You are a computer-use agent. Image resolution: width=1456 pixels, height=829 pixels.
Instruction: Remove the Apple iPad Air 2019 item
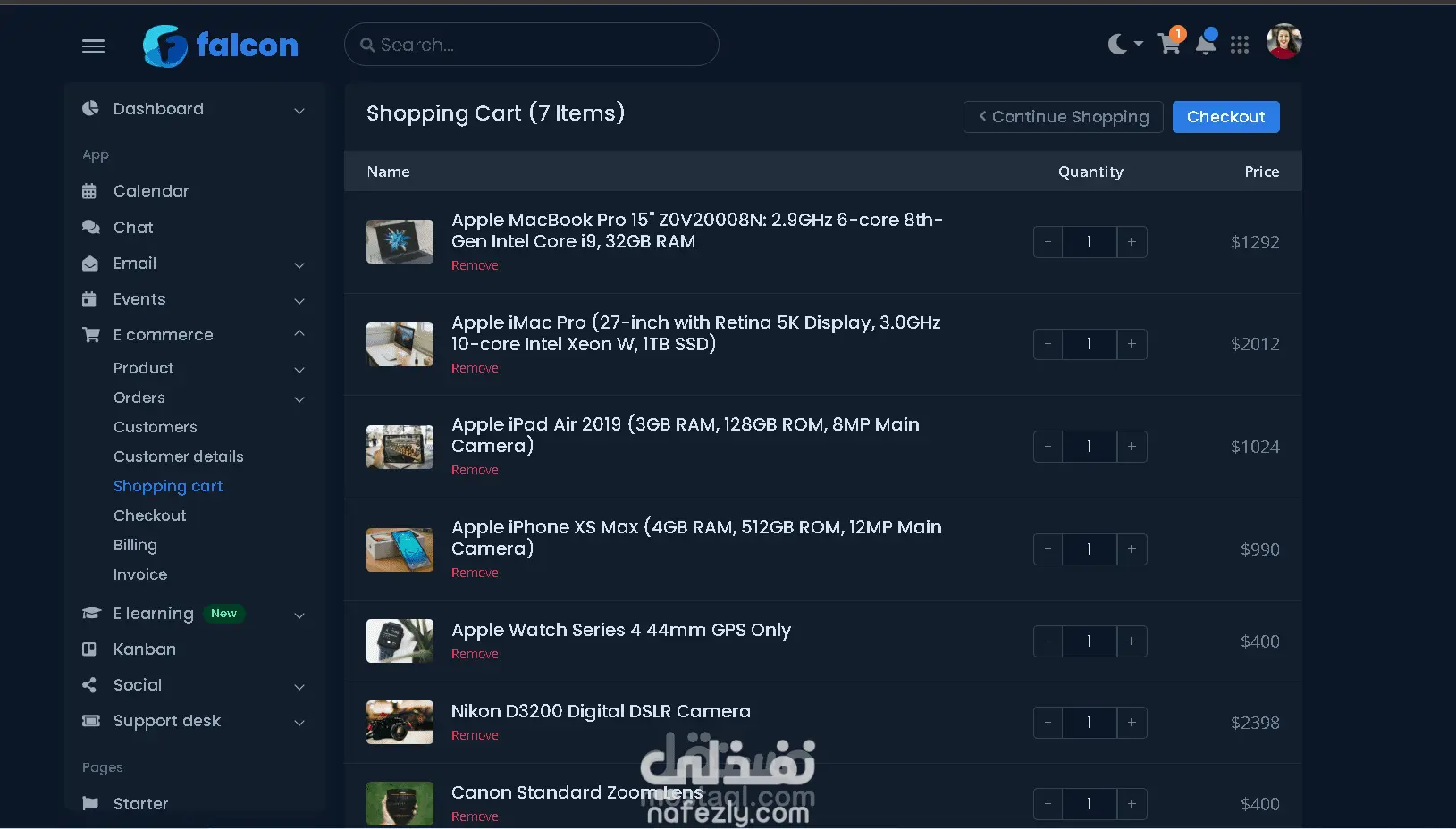(x=475, y=470)
